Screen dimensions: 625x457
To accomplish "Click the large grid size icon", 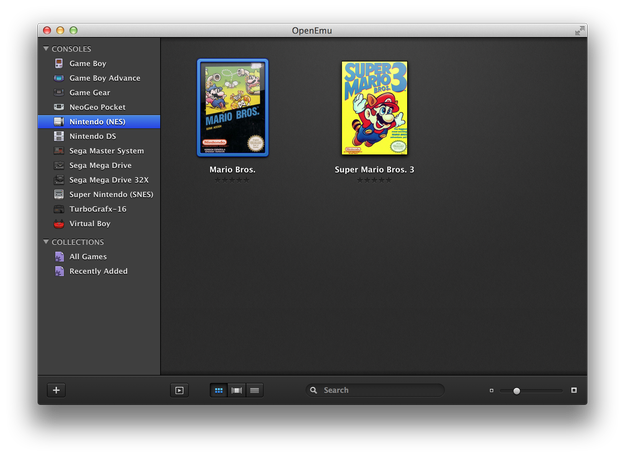I will tap(574, 390).
